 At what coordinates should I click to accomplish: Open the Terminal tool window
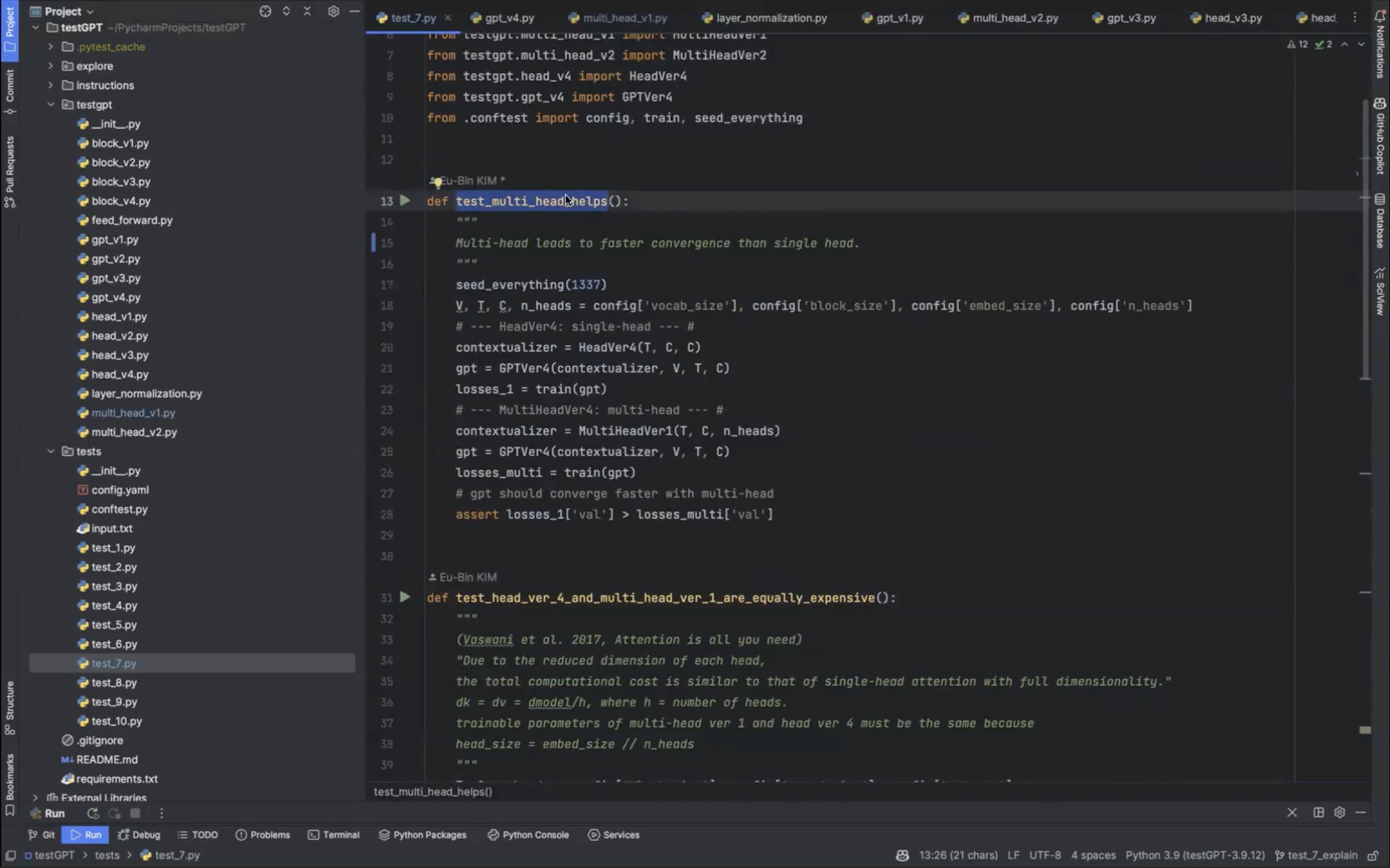[x=334, y=835]
